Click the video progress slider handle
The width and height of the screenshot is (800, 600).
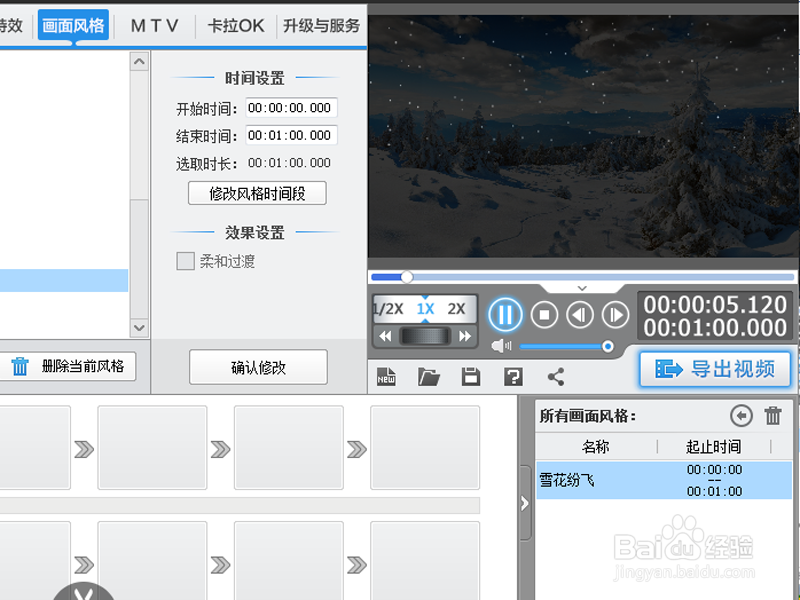(x=407, y=277)
